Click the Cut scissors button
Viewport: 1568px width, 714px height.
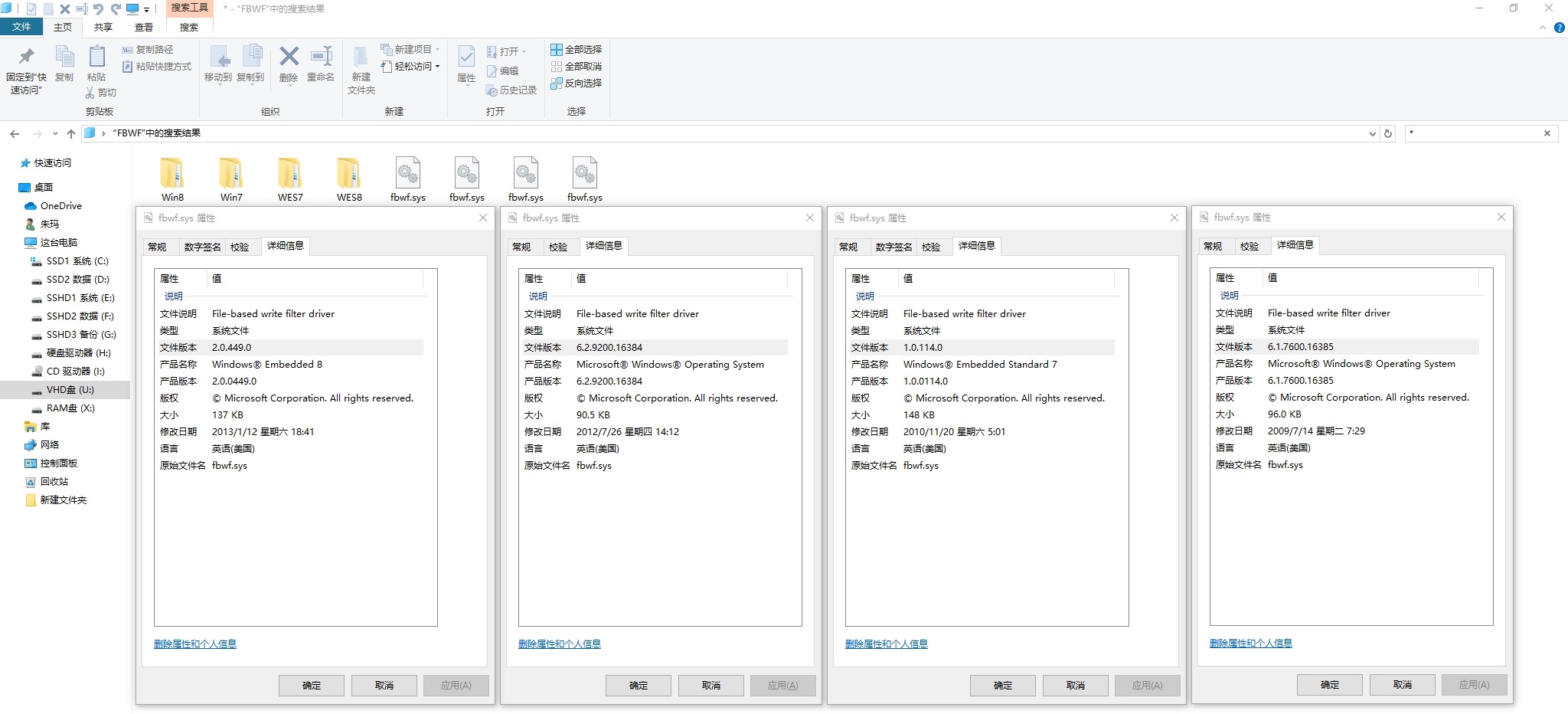point(100,93)
